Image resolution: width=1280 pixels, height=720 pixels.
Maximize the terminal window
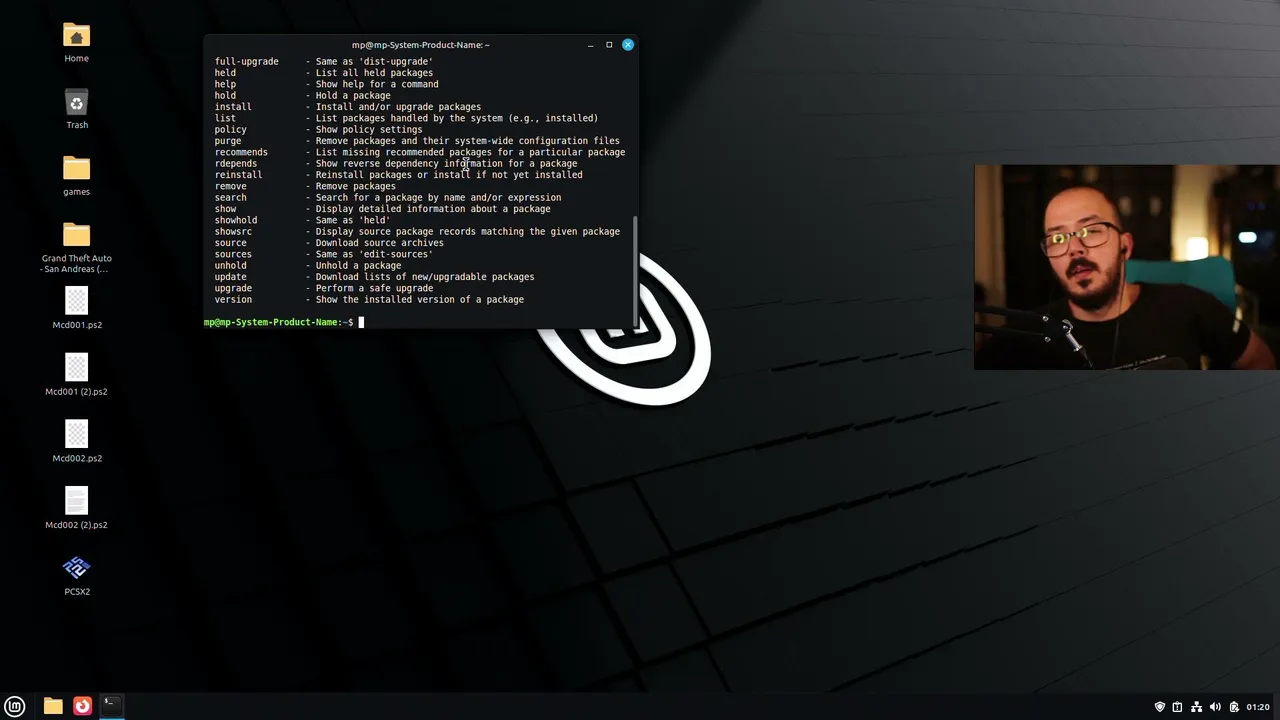tap(609, 45)
